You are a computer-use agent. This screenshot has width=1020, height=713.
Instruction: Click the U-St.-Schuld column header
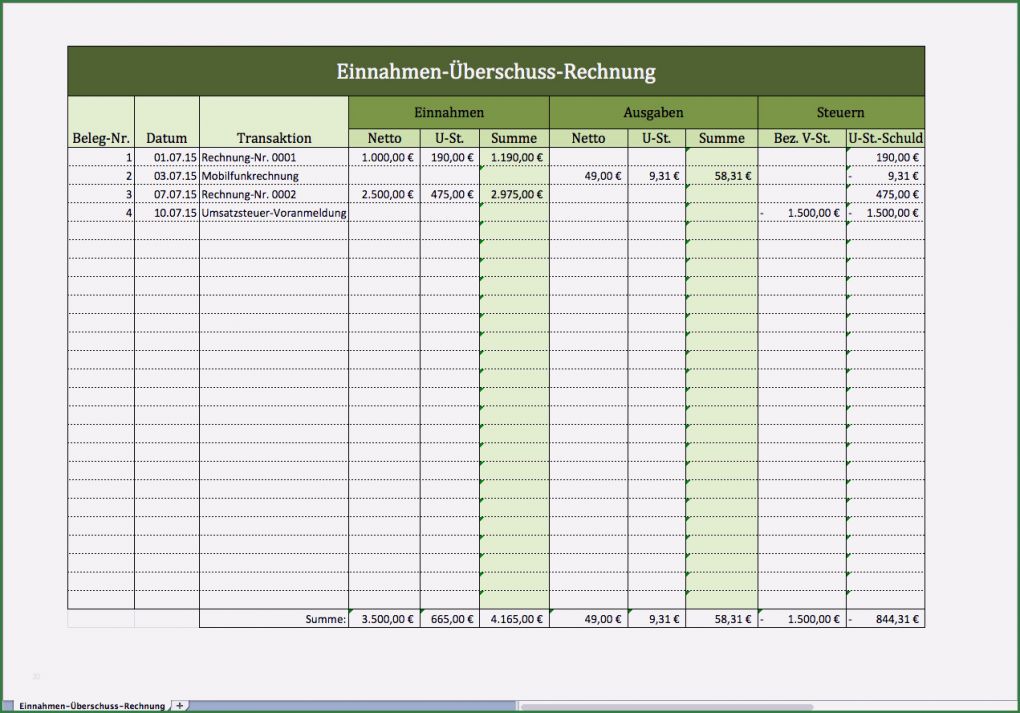[x=885, y=137]
